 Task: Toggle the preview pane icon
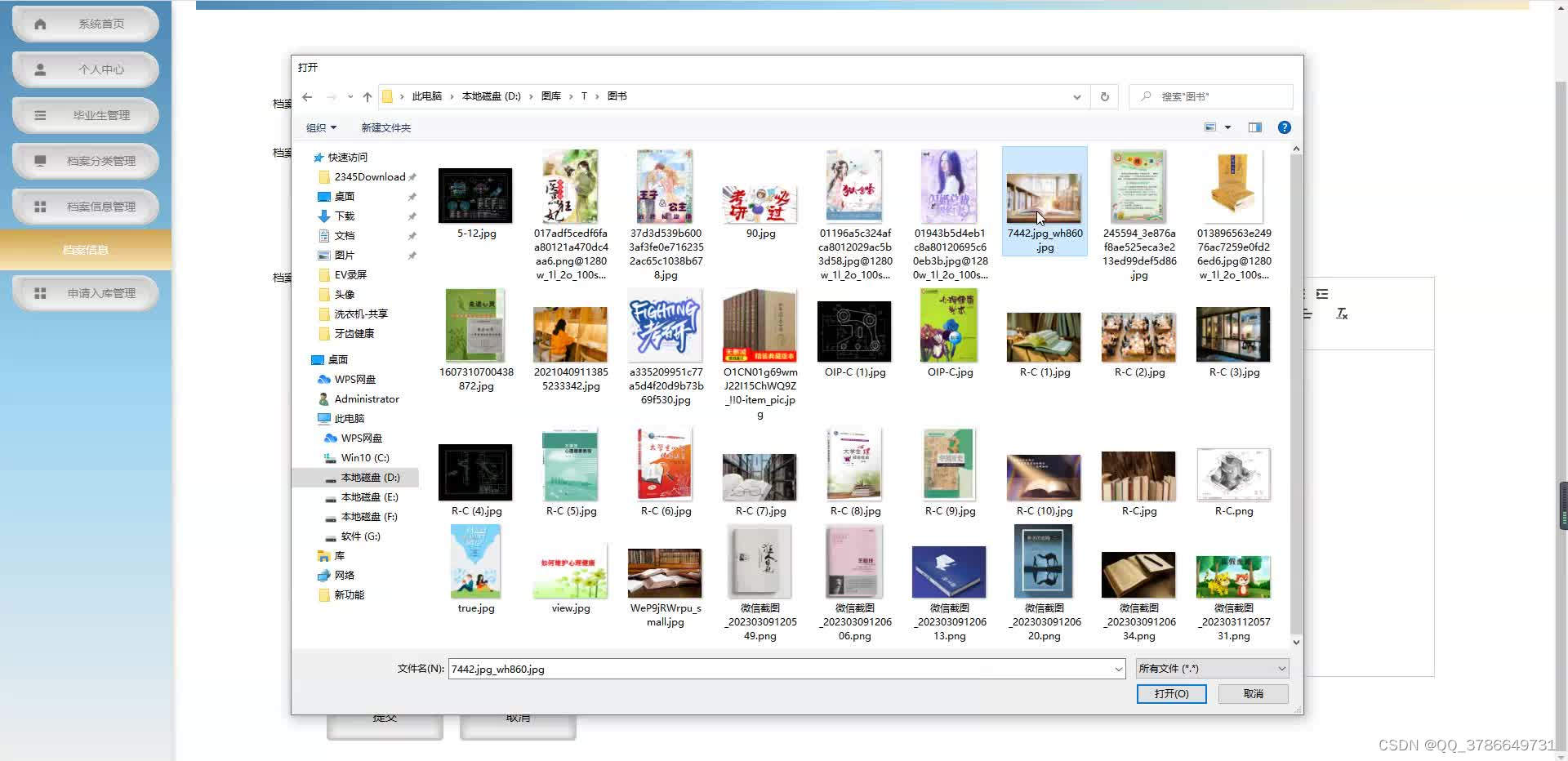click(1255, 127)
